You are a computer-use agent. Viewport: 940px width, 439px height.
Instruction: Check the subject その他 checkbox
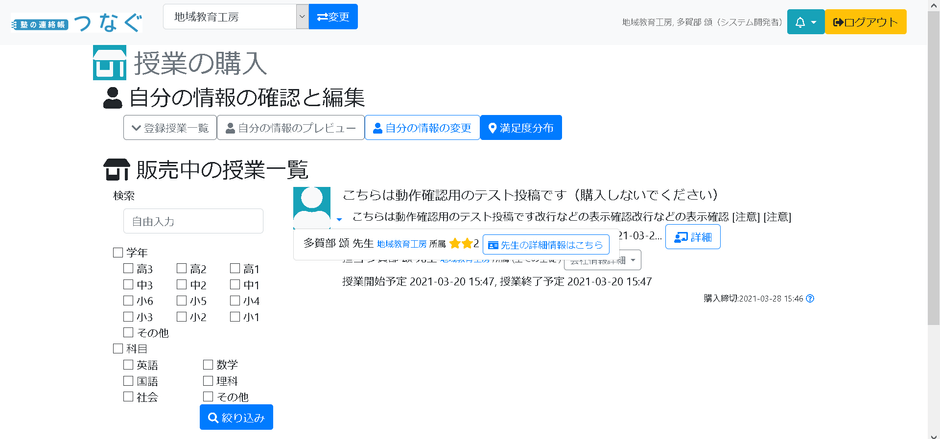tap(208, 397)
